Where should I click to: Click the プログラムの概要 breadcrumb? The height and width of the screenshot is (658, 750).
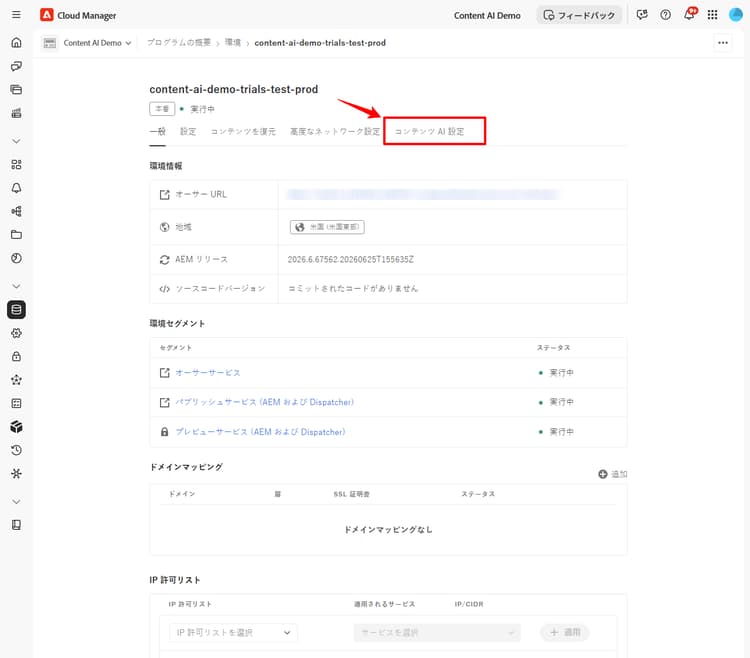click(x=178, y=43)
